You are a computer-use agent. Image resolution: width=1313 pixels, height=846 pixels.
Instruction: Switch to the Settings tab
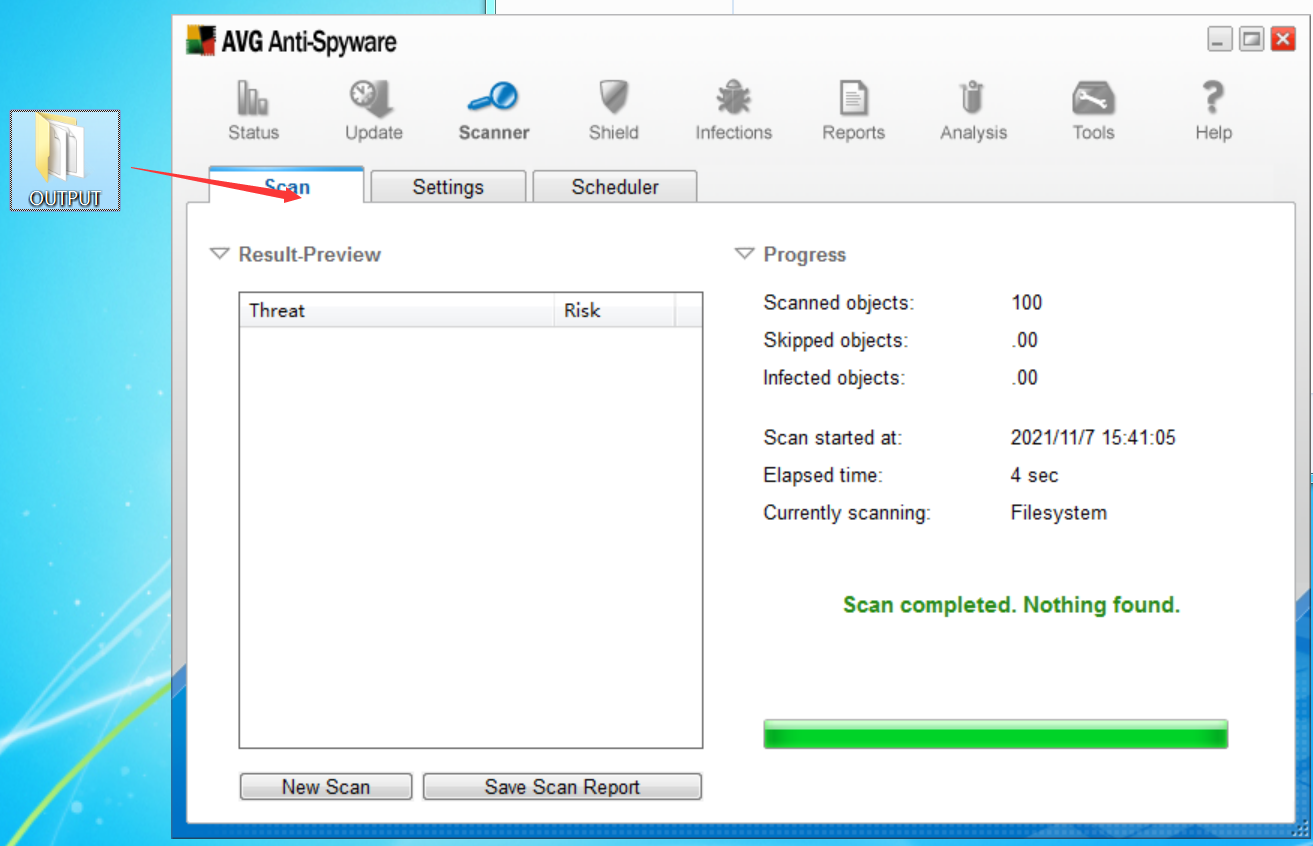448,187
